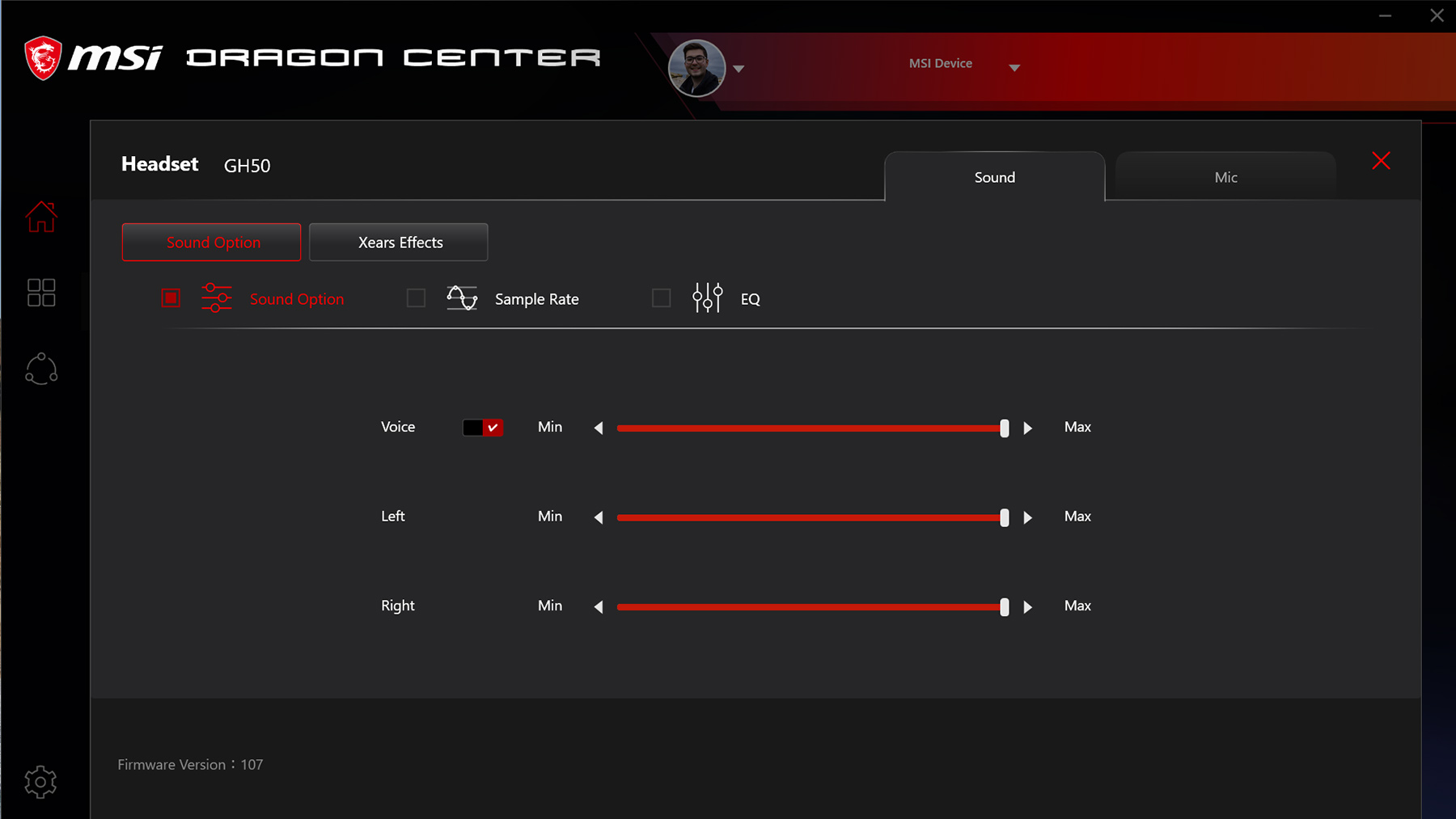
Task: Click the GH50 headset model name
Action: [248, 166]
